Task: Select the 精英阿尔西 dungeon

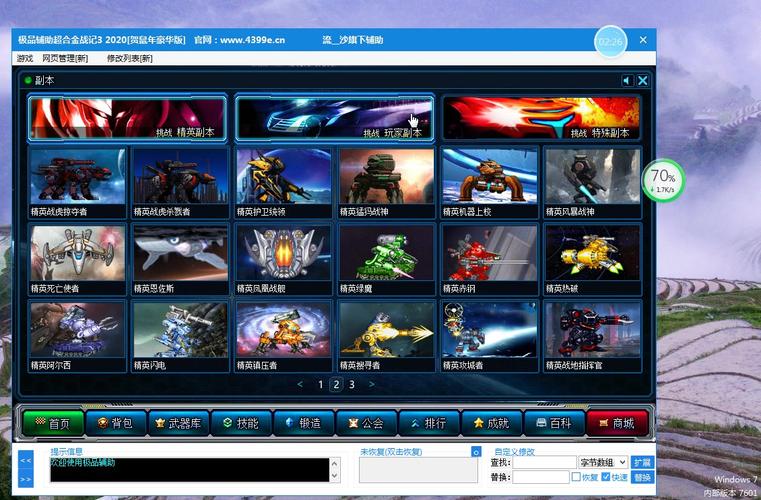Action: pyautogui.click(x=78, y=336)
